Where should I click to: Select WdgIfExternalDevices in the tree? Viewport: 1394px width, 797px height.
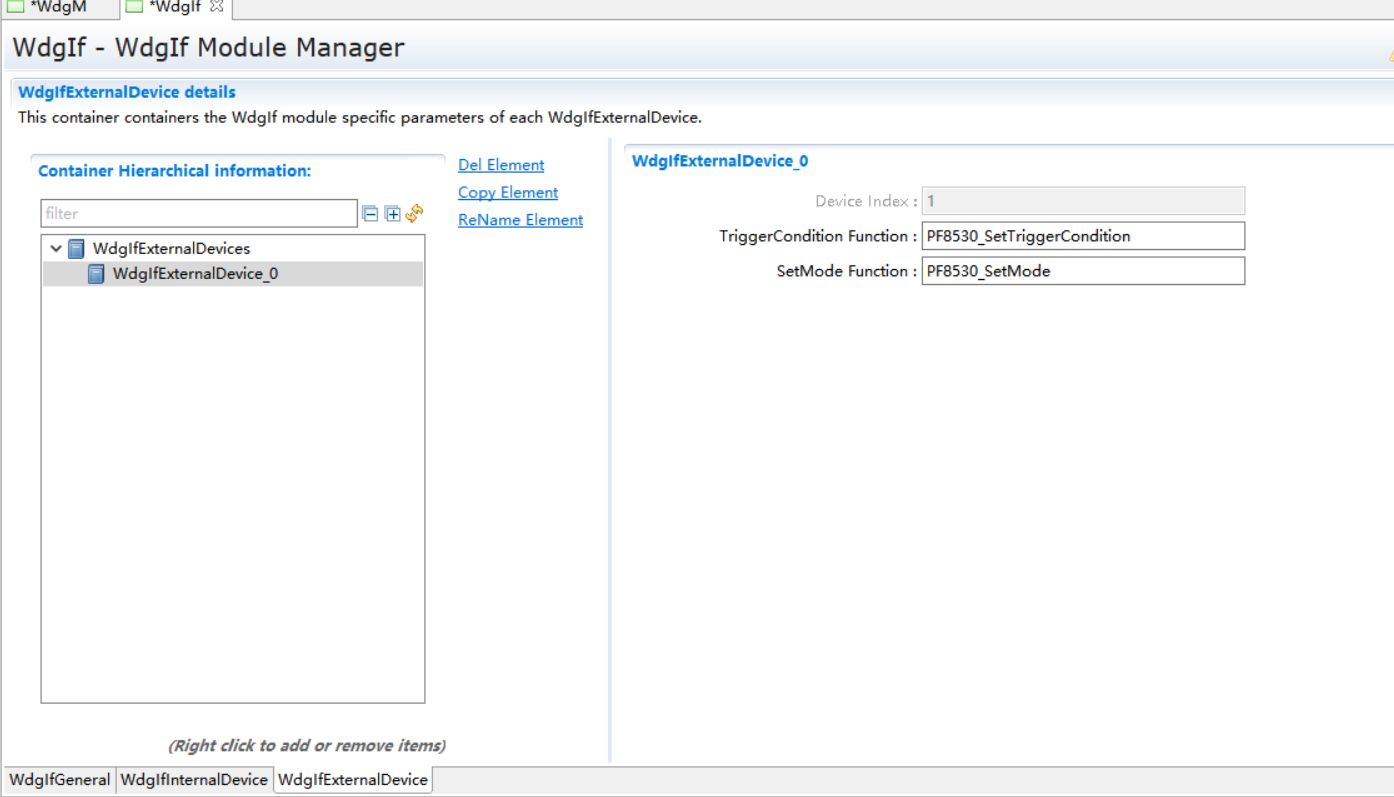(171, 249)
